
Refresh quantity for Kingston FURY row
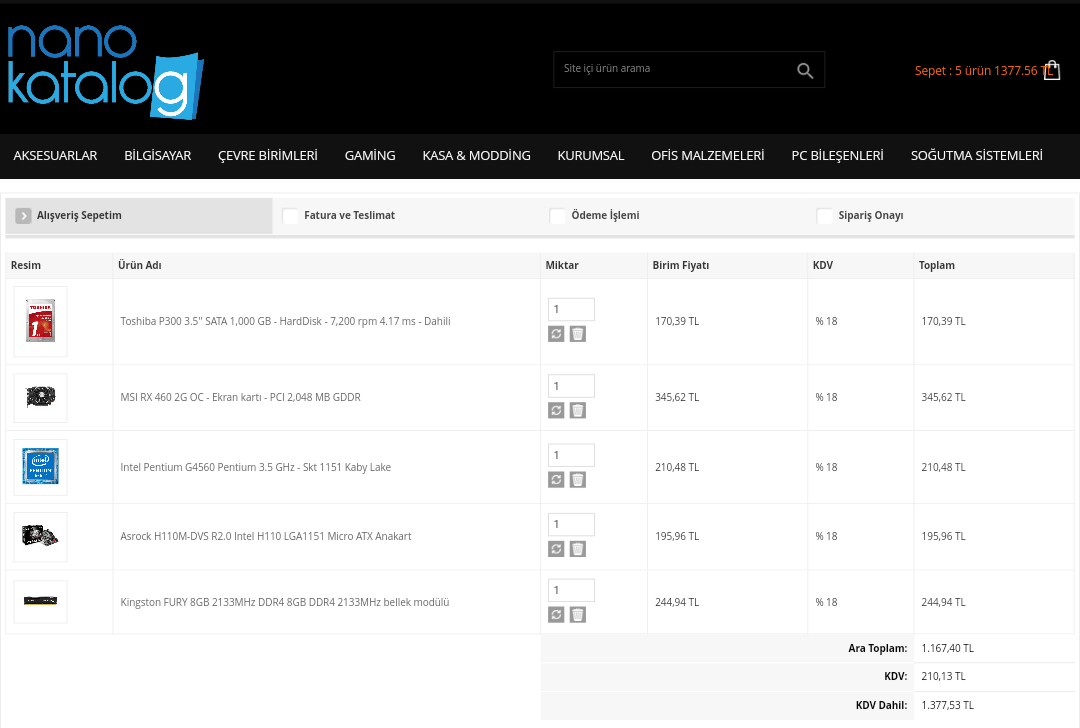[556, 614]
